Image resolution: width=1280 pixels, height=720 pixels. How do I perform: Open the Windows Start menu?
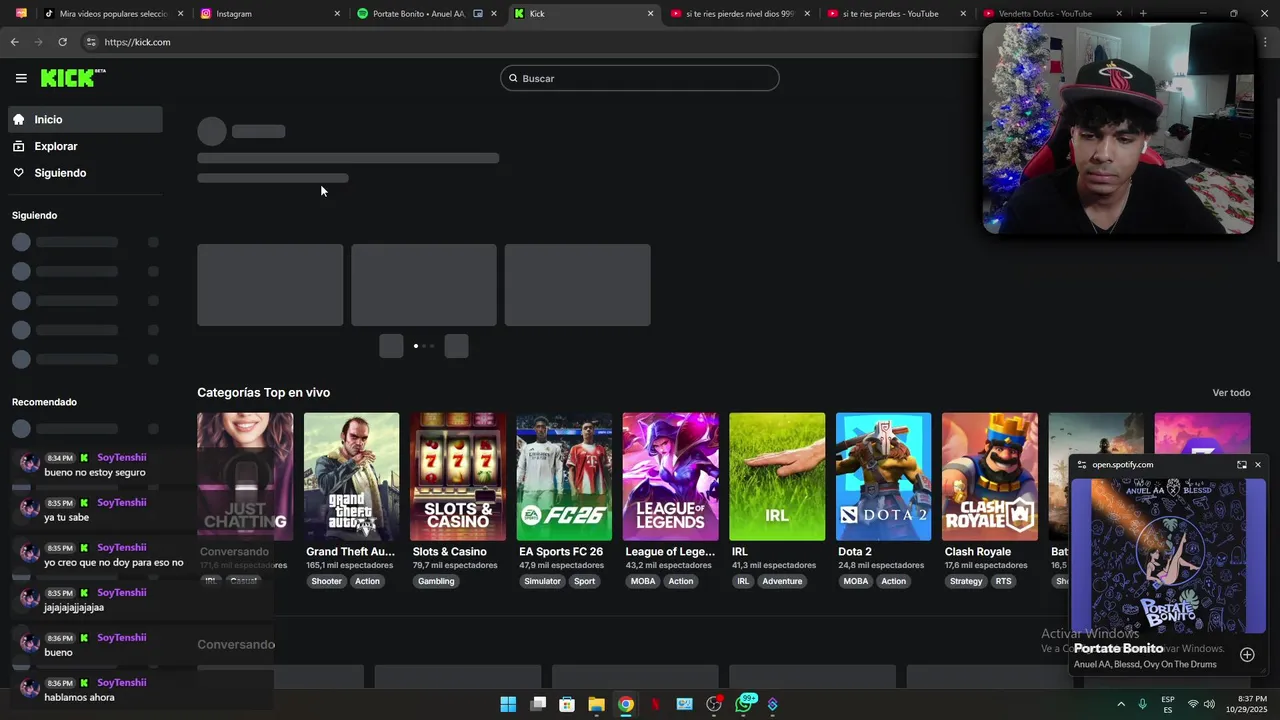(x=508, y=704)
